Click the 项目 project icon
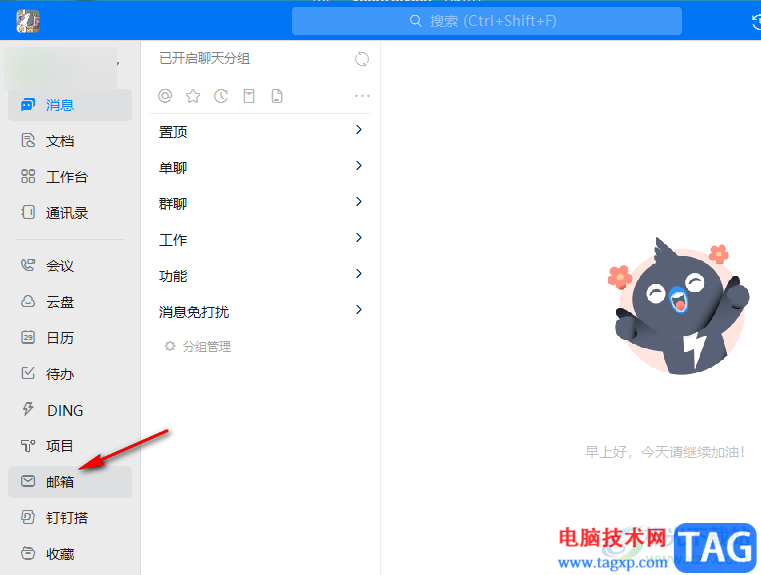The width and height of the screenshot is (761, 575). click(x=28, y=445)
